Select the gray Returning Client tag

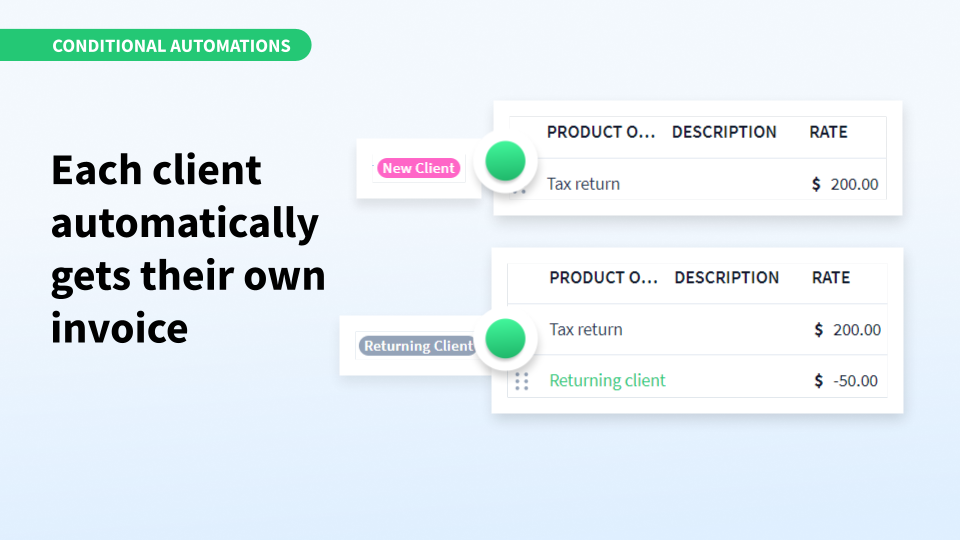tap(417, 346)
